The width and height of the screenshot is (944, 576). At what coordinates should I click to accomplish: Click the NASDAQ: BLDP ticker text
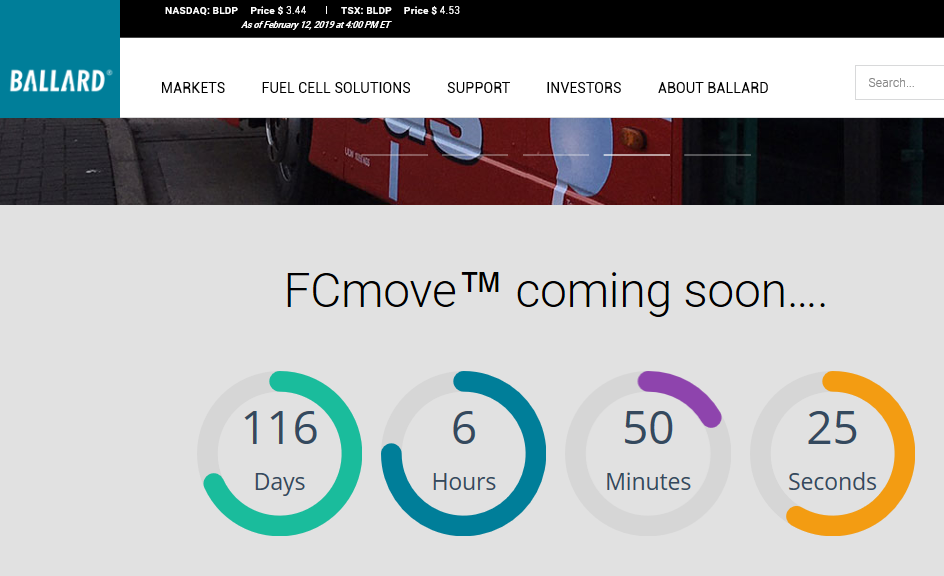click(201, 10)
